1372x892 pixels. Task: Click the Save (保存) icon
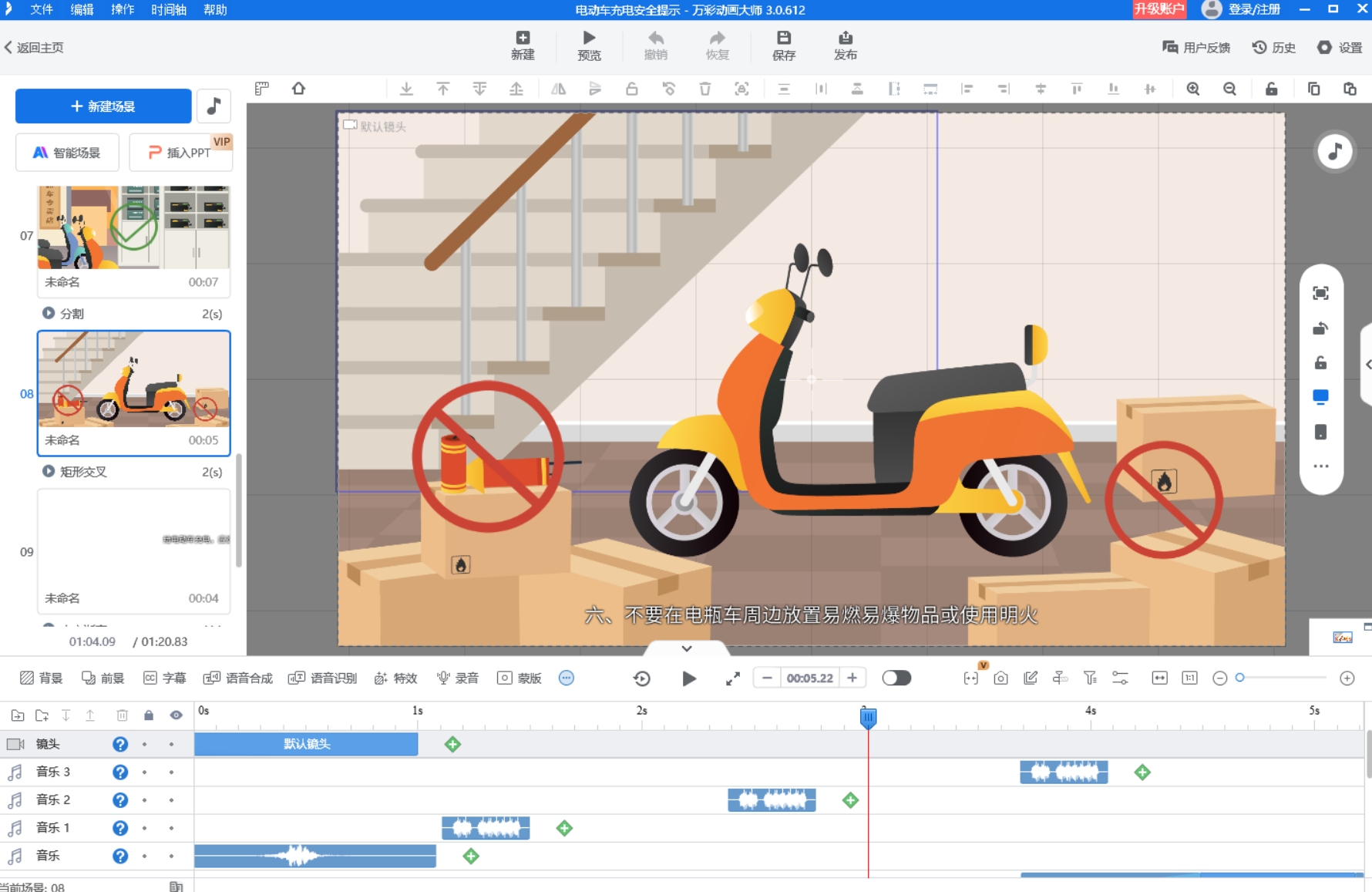click(783, 38)
